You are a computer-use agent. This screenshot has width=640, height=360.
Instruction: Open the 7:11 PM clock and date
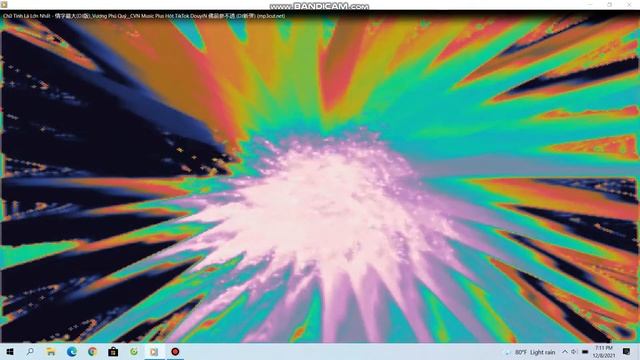point(604,351)
